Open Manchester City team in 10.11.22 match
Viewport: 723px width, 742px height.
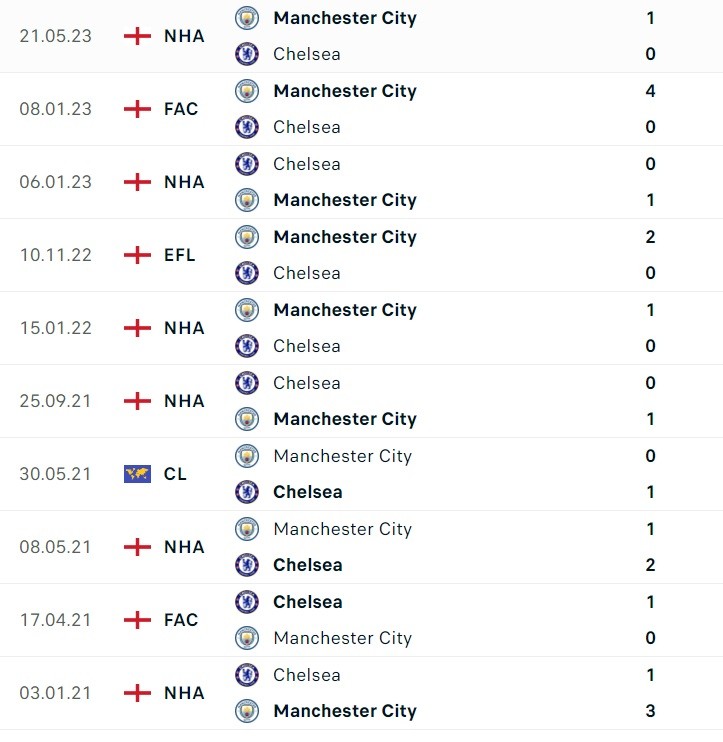[344, 237]
